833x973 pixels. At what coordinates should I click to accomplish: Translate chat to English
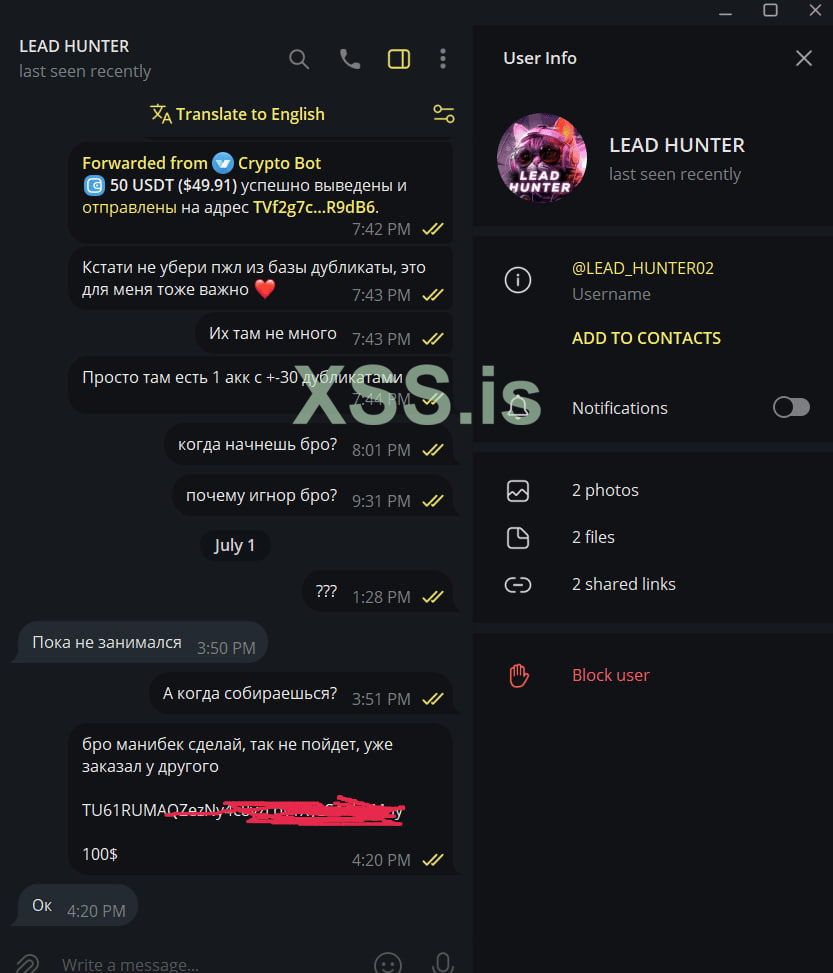pyautogui.click(x=238, y=114)
